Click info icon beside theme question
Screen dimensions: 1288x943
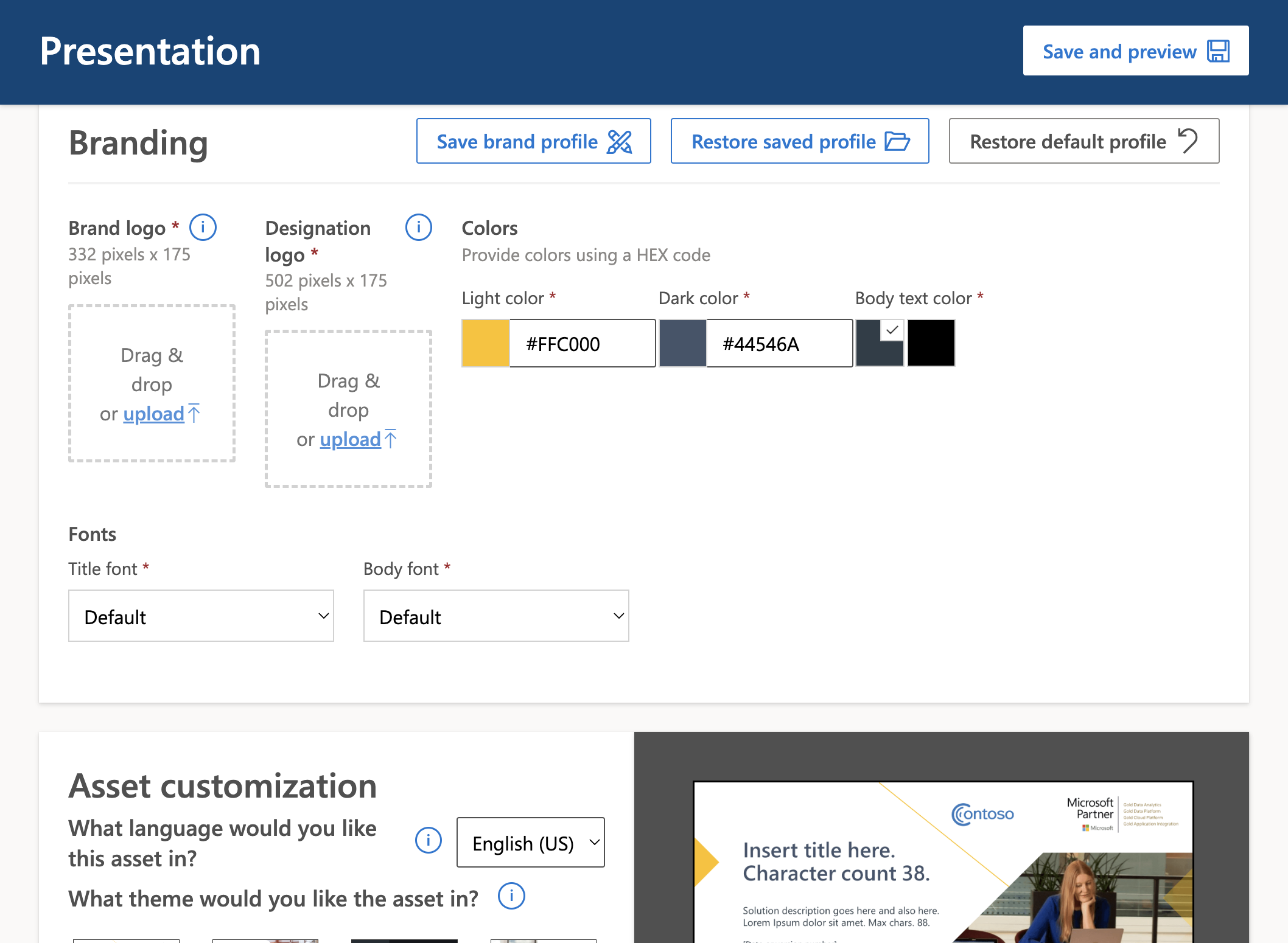(511, 896)
